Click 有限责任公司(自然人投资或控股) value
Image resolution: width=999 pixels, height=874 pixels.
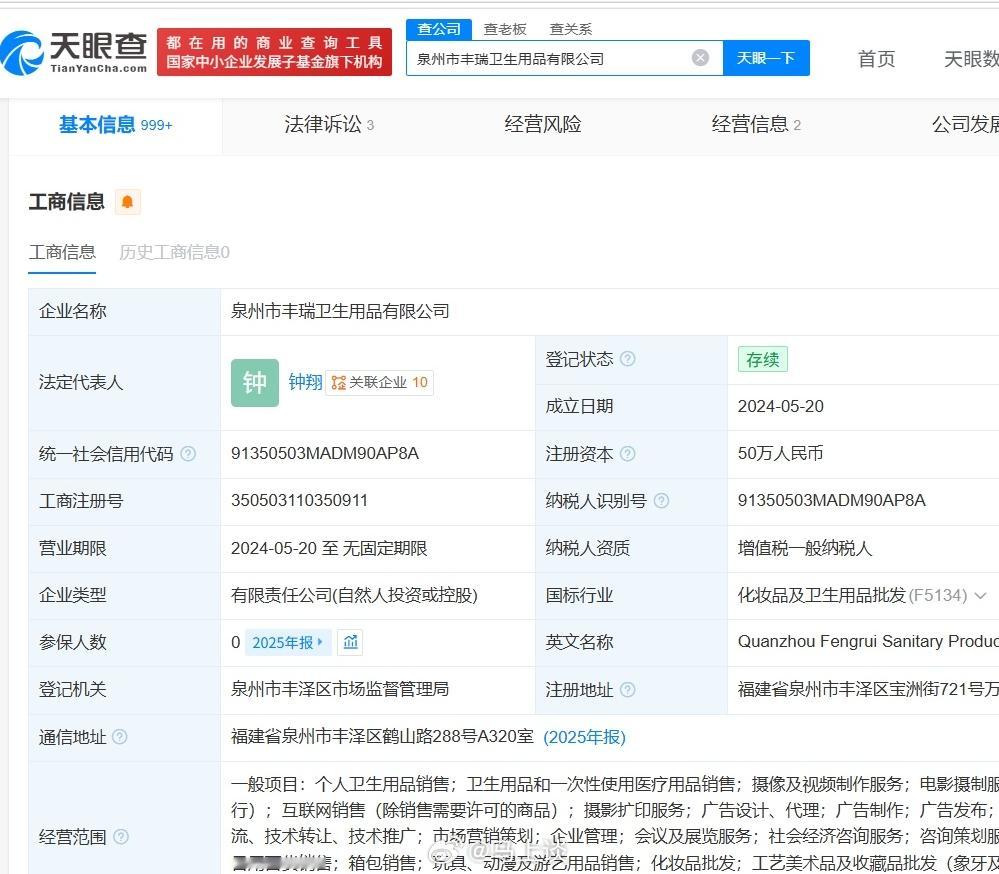[354, 596]
